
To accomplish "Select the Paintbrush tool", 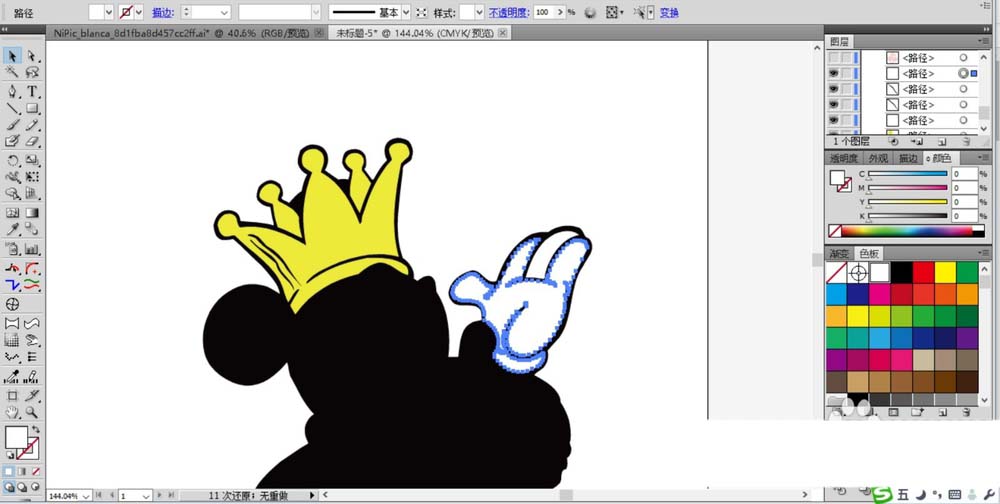I will click(x=12, y=125).
